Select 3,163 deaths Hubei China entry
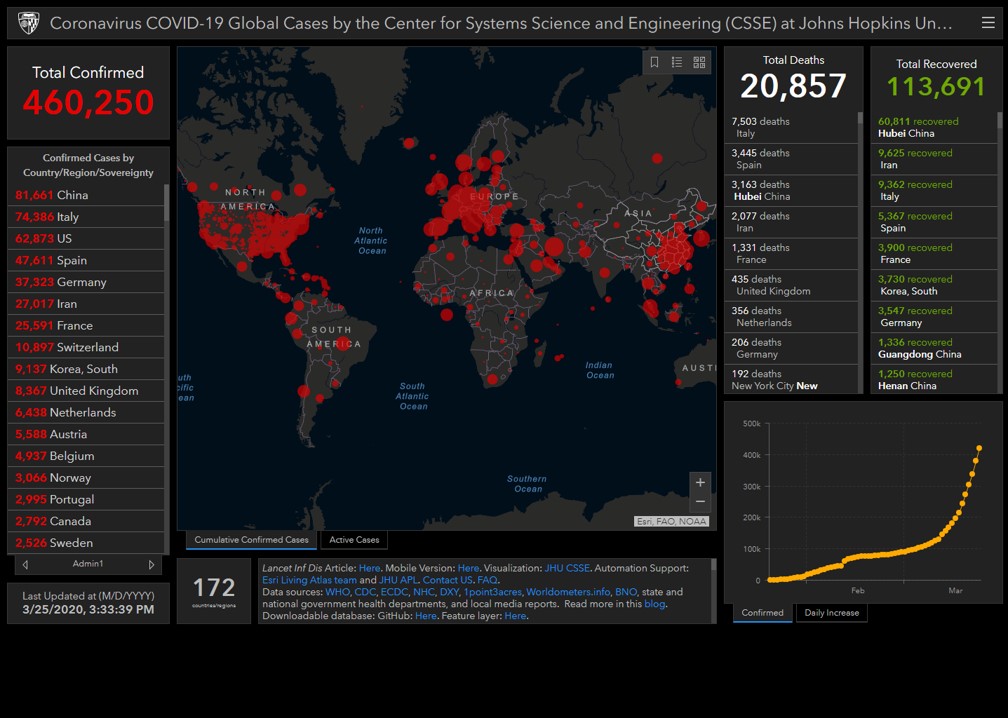Screen dimensions: 1008x718 [791, 190]
